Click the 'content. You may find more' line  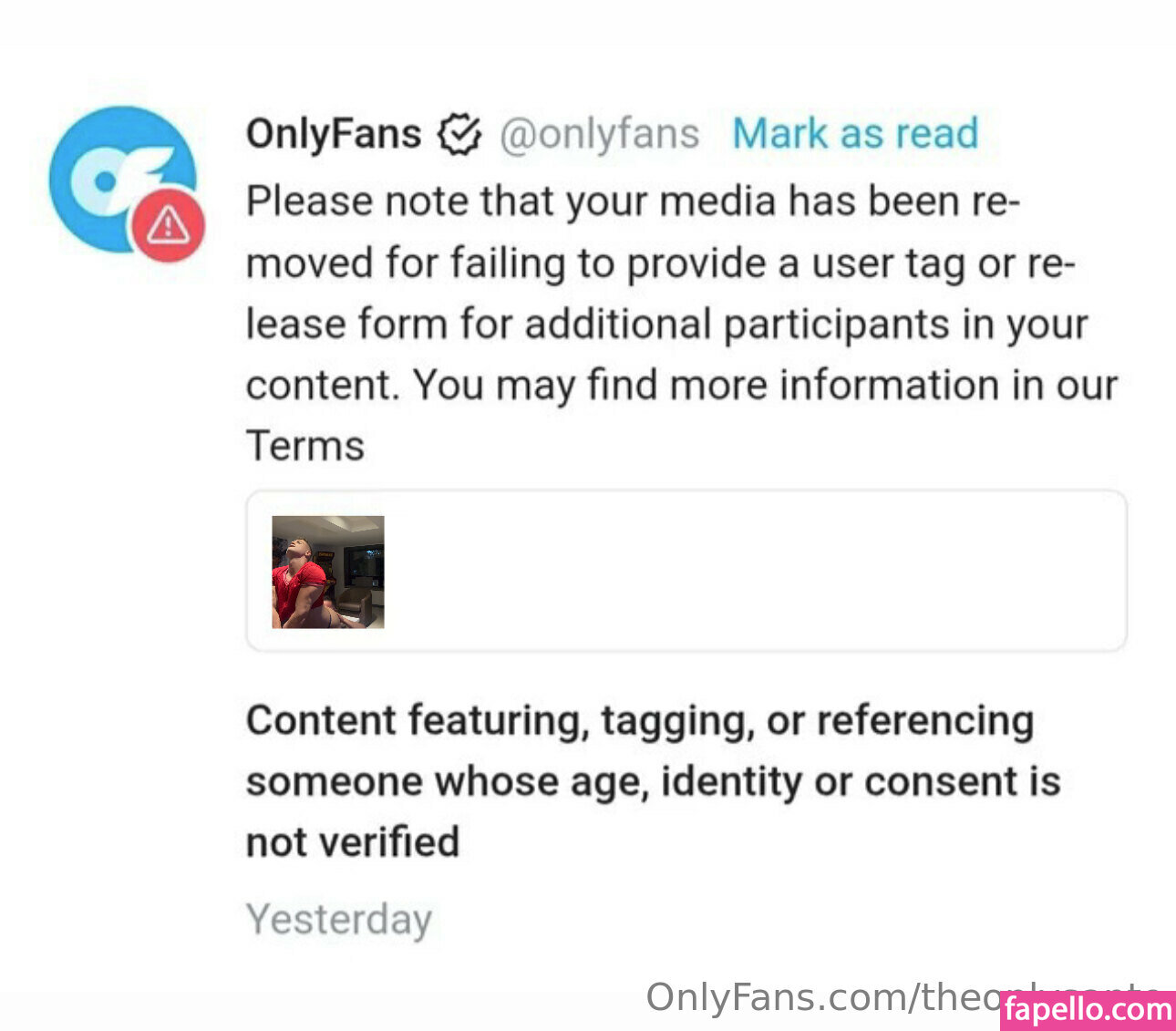682,386
